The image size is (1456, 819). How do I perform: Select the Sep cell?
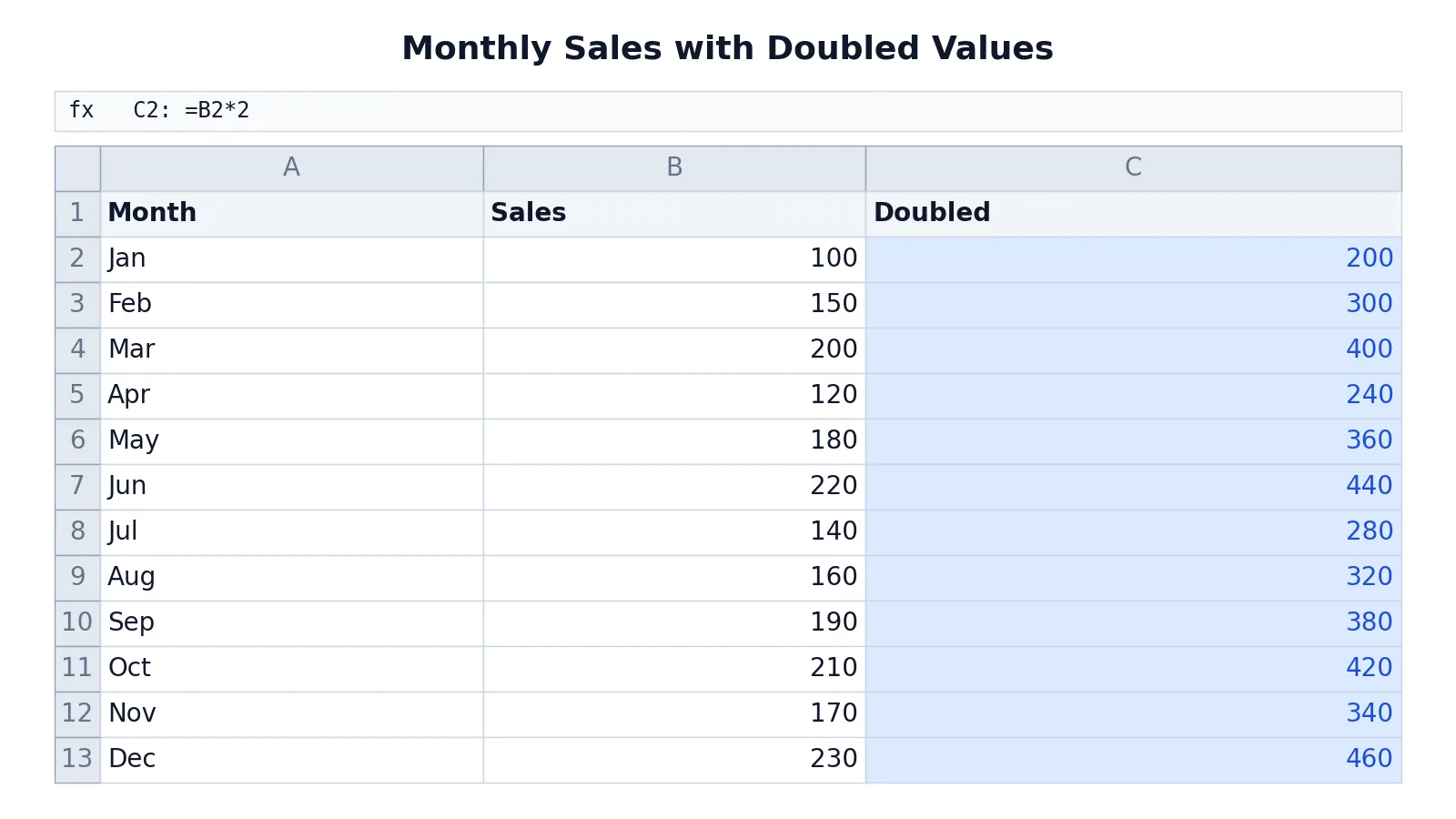click(x=291, y=623)
